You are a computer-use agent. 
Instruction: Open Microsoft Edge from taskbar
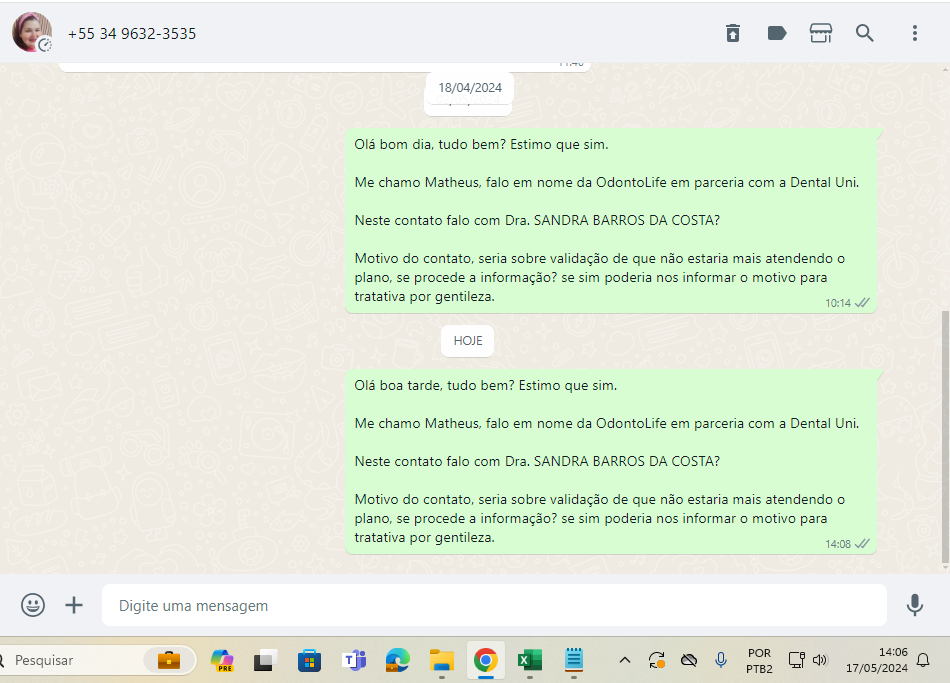pos(397,660)
